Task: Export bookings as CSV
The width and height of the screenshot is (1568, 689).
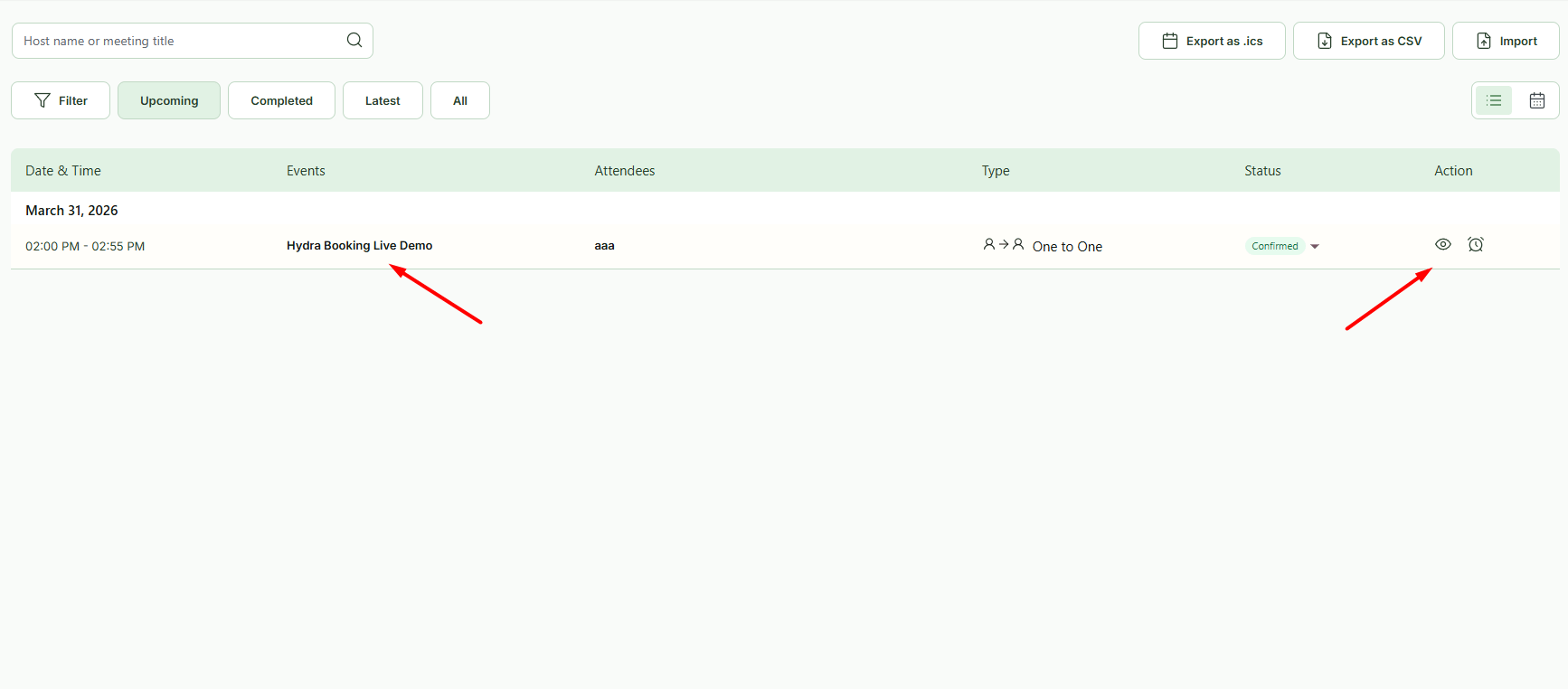Action: point(1369,41)
